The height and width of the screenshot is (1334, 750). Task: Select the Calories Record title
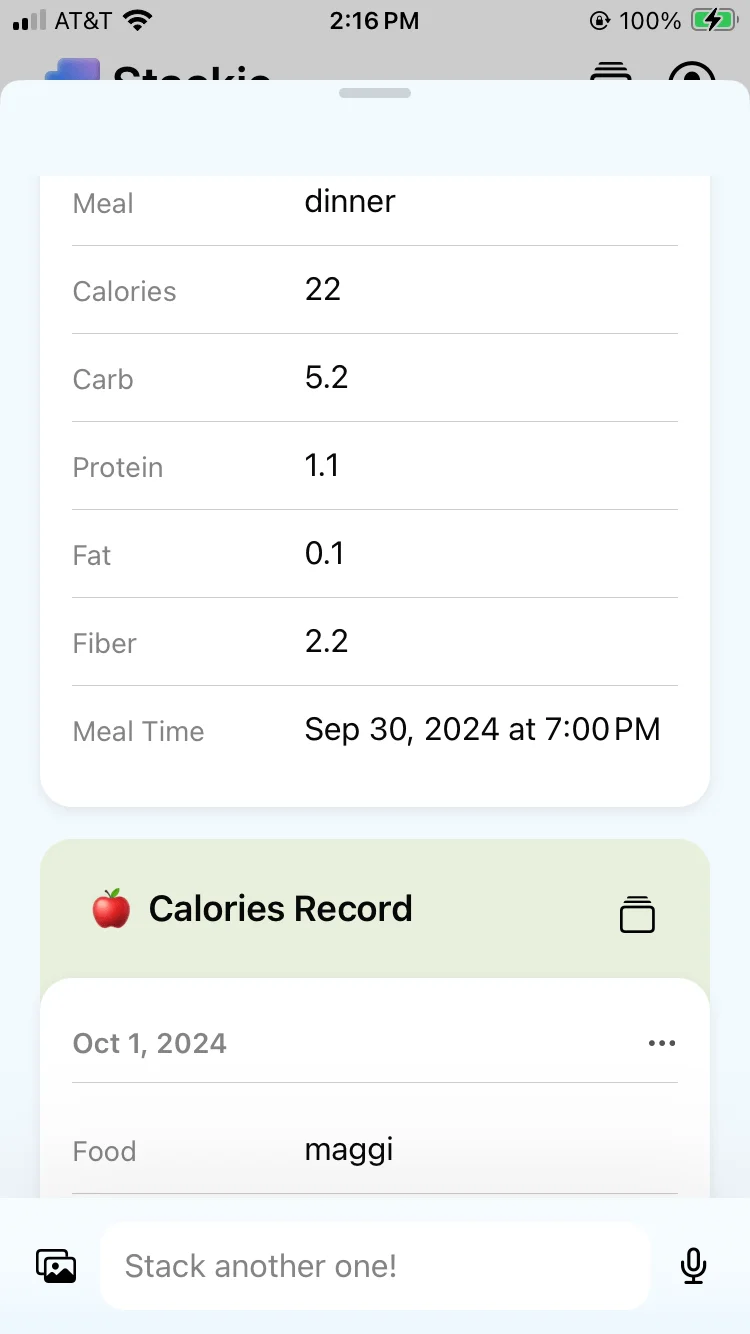pos(280,909)
